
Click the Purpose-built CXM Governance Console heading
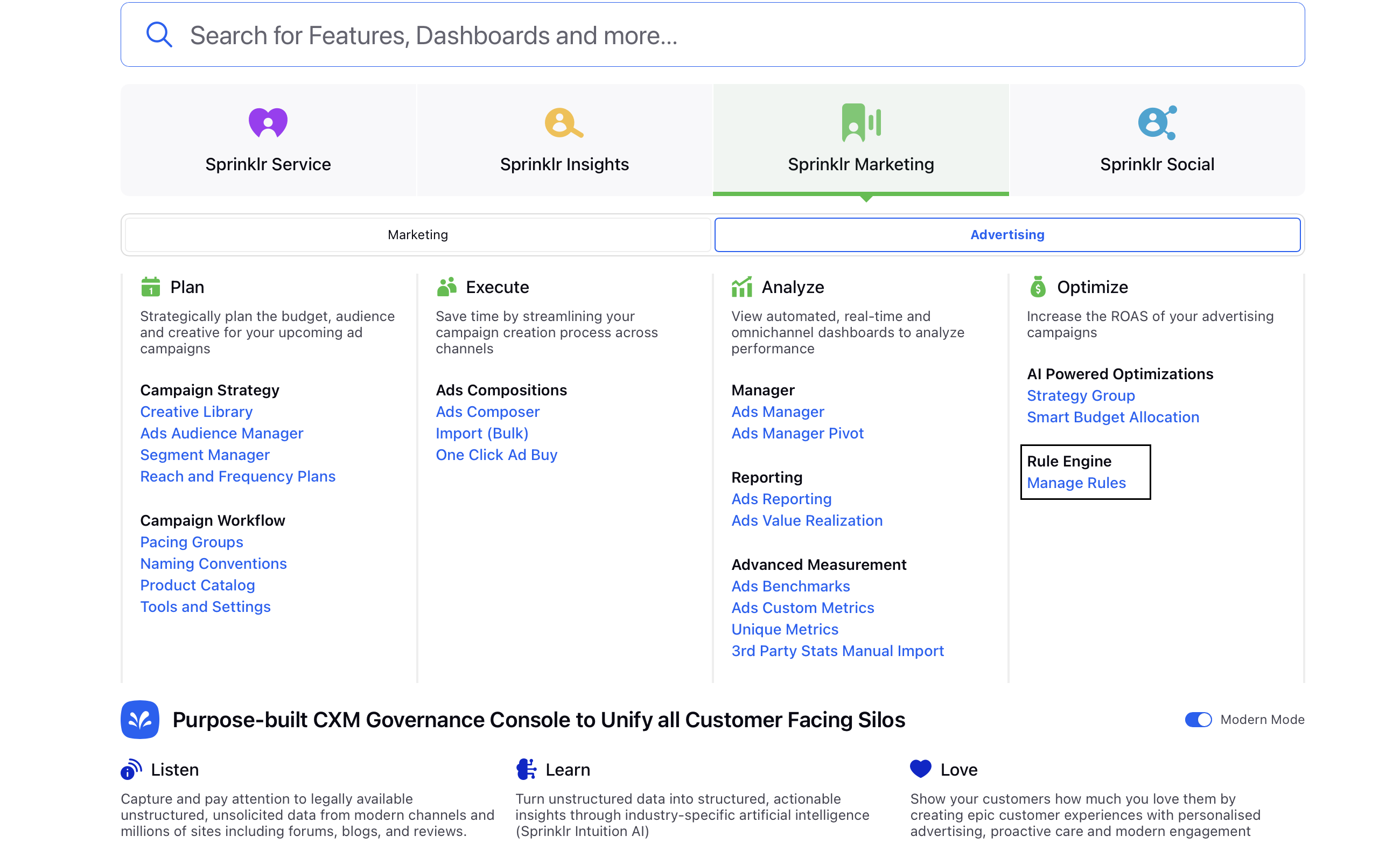coord(538,720)
